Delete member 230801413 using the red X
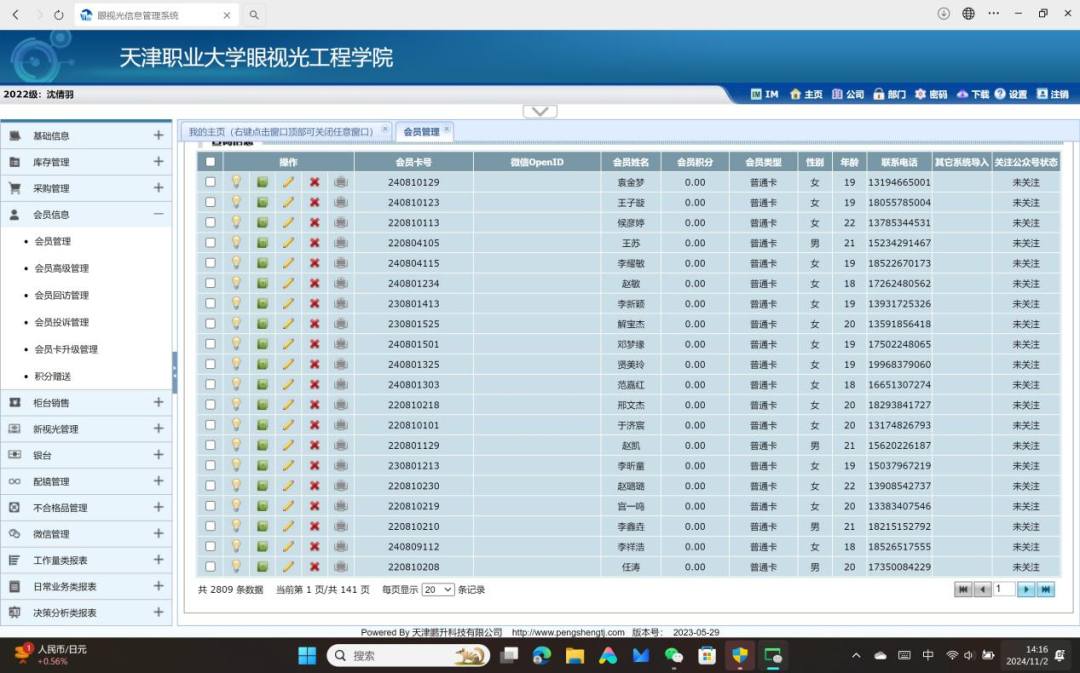The width and height of the screenshot is (1080, 673). [314, 304]
